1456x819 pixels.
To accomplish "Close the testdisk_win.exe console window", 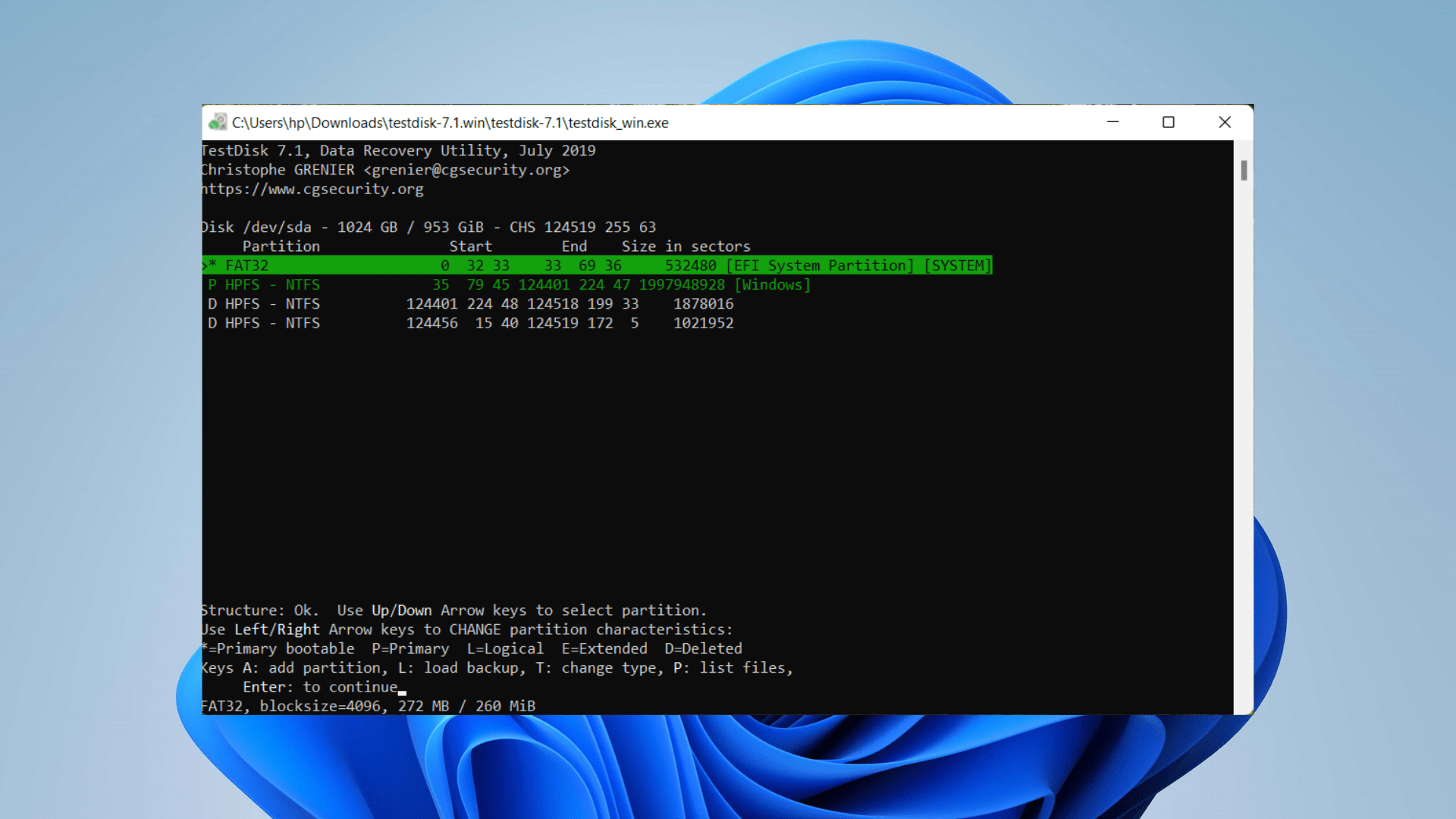I will [x=1225, y=122].
